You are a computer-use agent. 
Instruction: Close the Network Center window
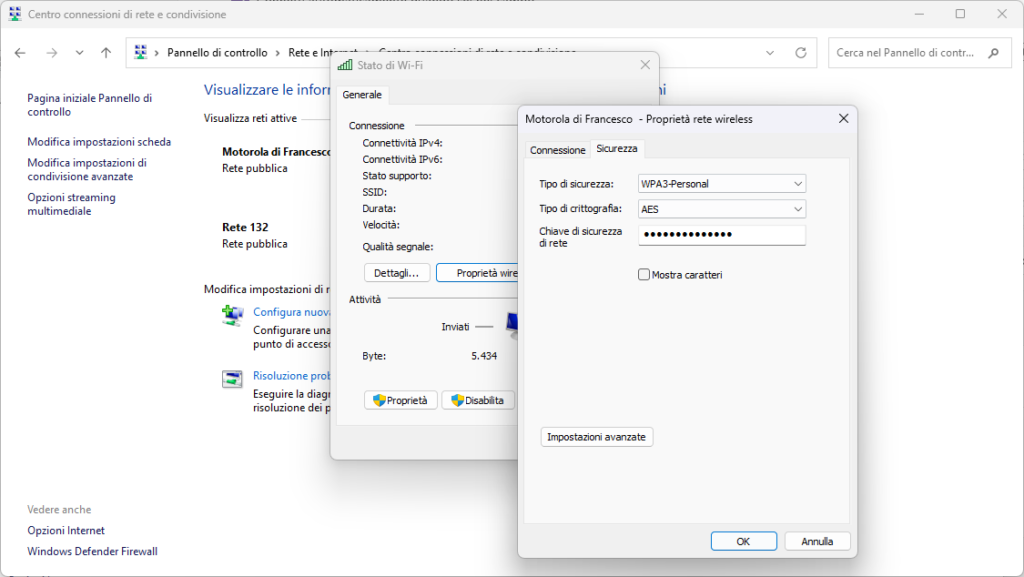(x=1002, y=14)
